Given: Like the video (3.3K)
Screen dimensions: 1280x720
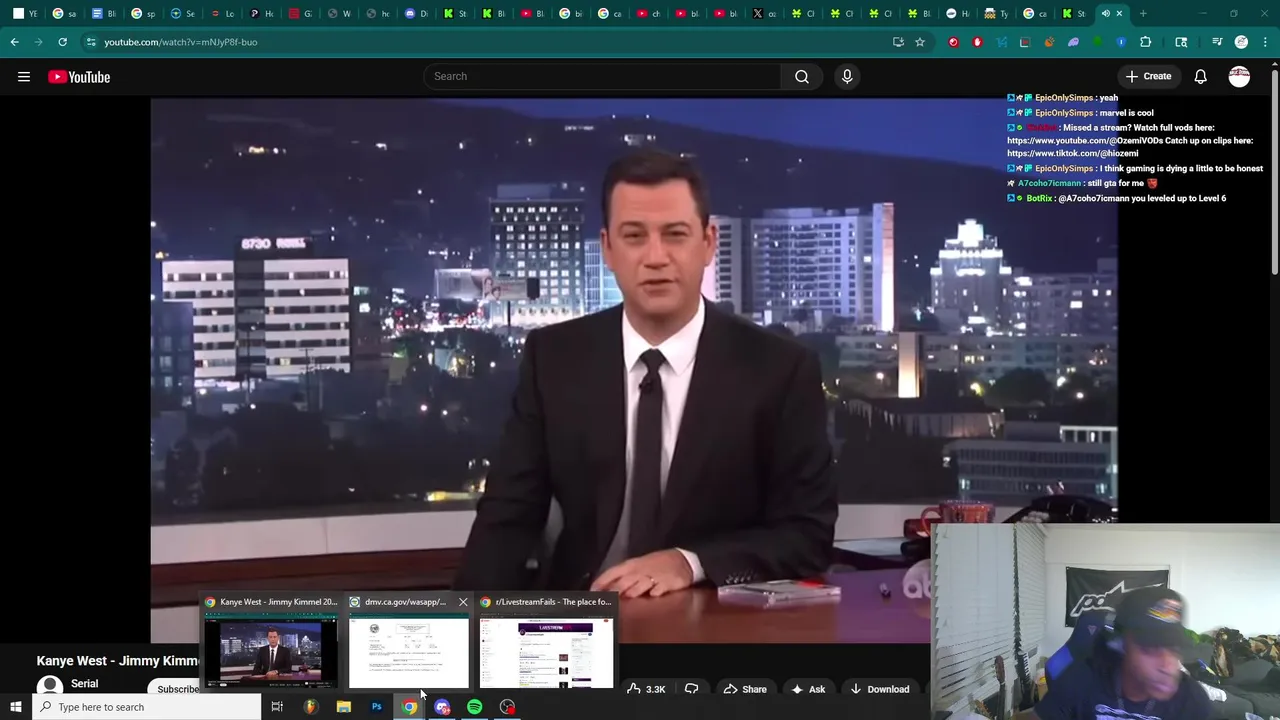Looking at the screenshot, I should point(646,689).
